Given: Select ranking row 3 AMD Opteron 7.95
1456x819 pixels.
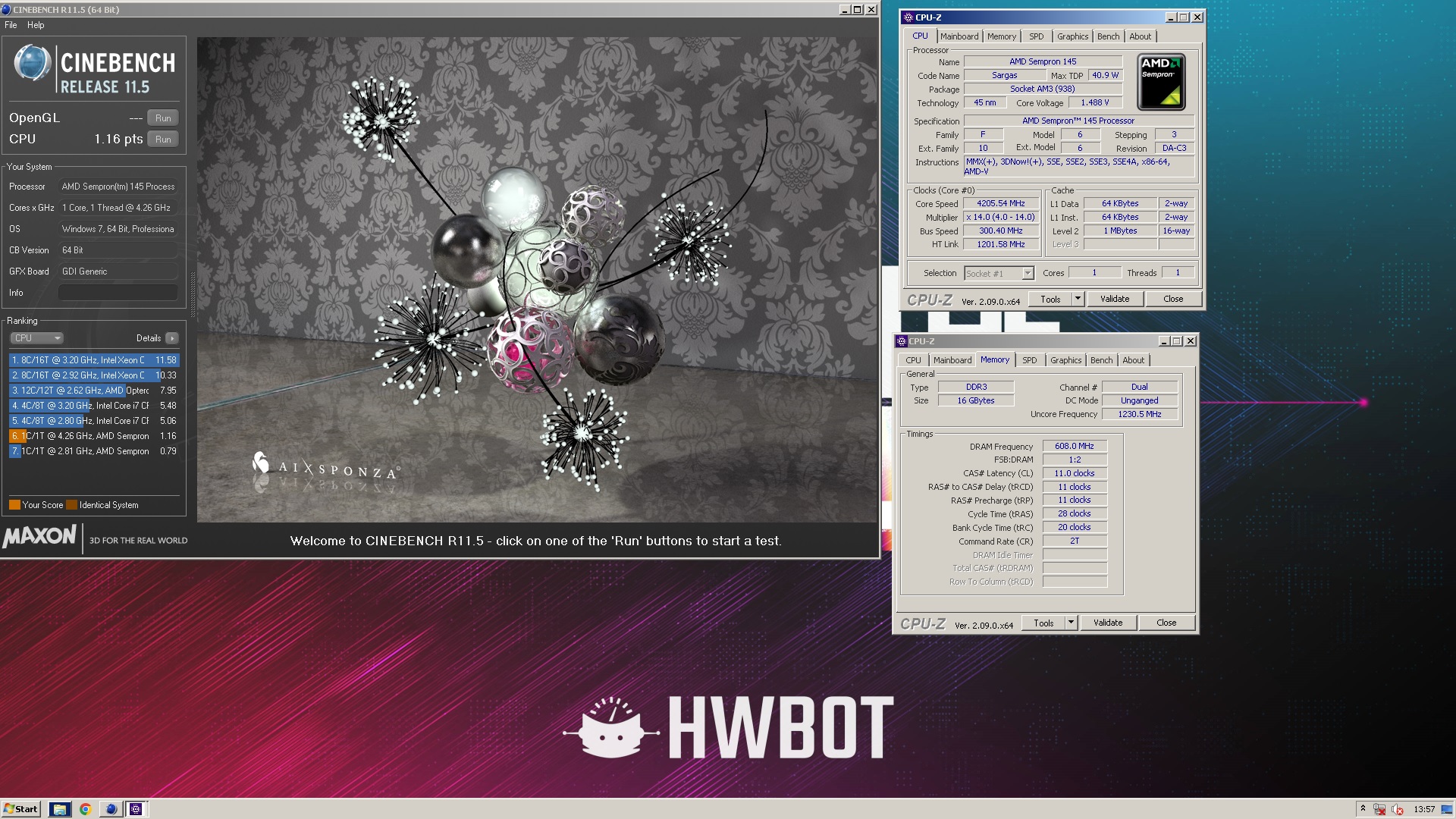Looking at the screenshot, I should click(x=94, y=391).
